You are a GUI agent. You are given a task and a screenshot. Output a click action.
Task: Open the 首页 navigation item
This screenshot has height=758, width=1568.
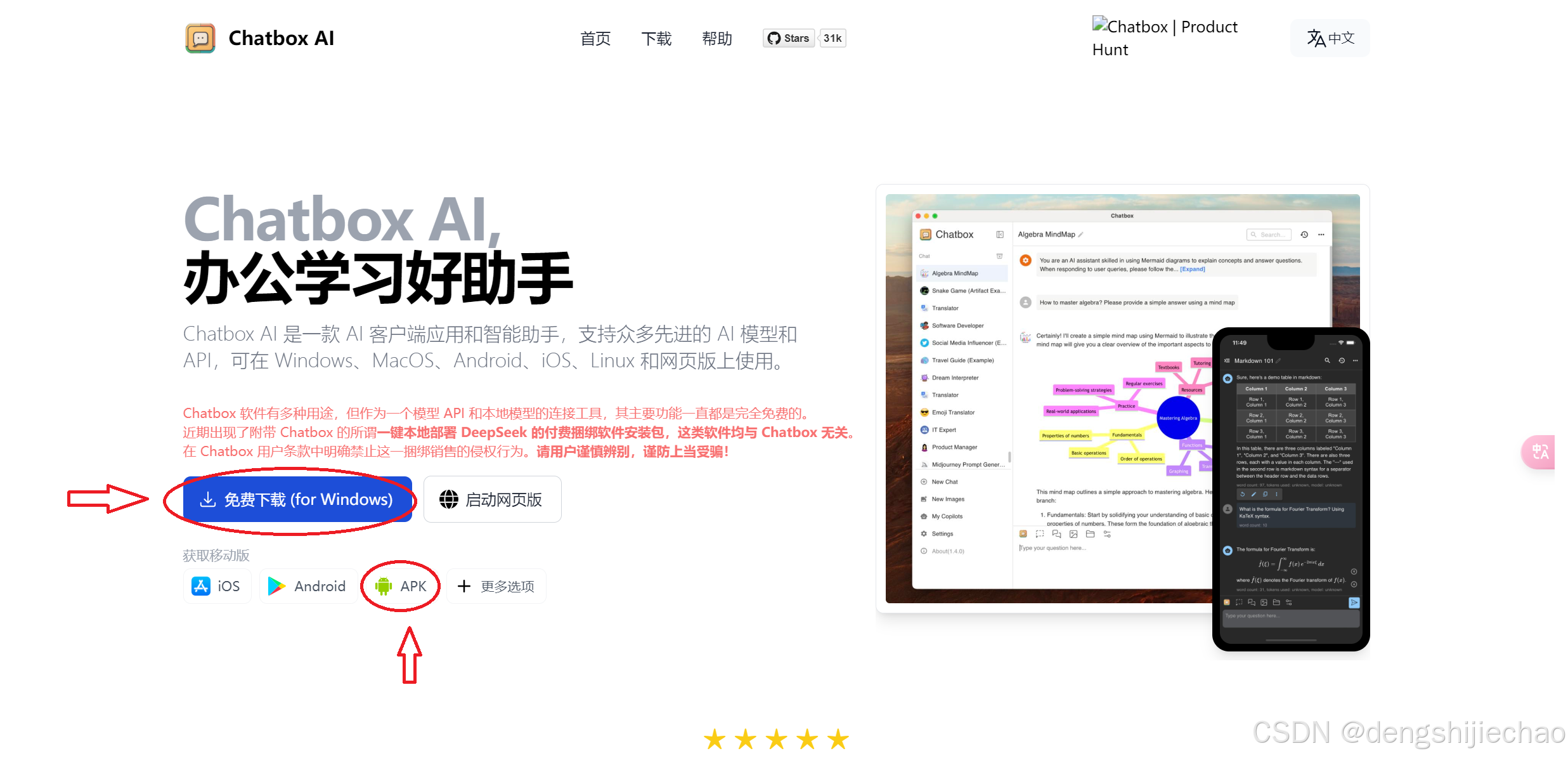595,39
